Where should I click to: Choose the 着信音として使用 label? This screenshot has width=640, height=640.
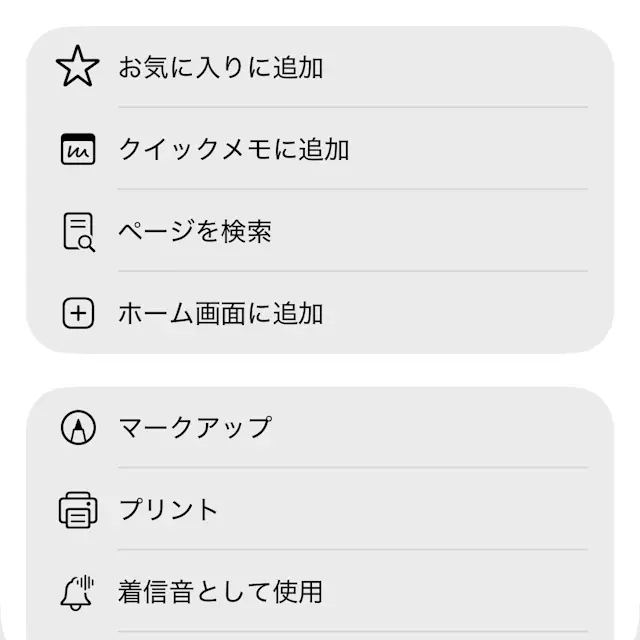point(221,592)
